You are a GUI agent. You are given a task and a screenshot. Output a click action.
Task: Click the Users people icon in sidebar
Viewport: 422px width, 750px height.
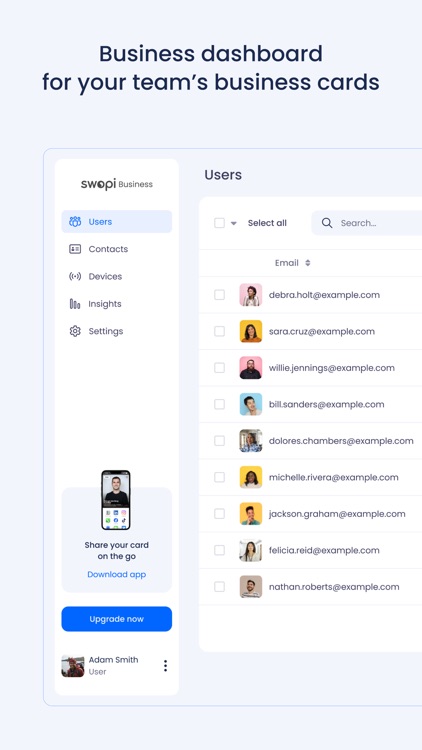(x=75, y=221)
